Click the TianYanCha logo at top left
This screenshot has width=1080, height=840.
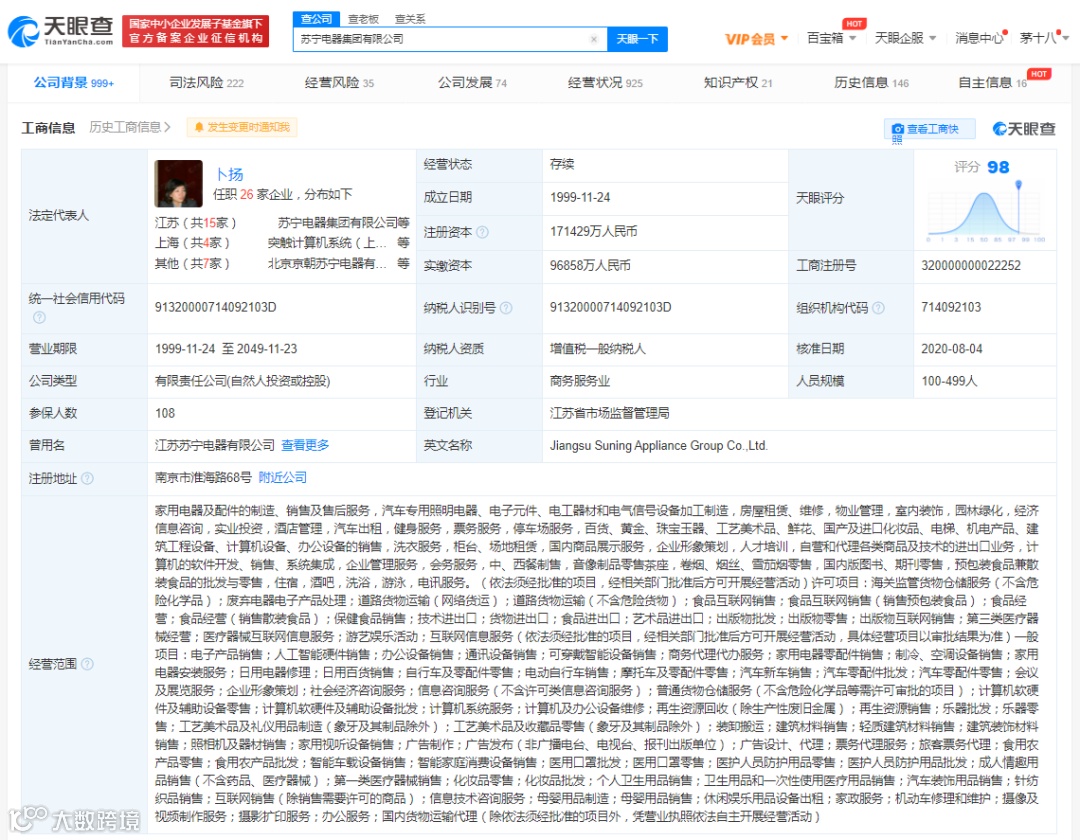tap(61, 31)
